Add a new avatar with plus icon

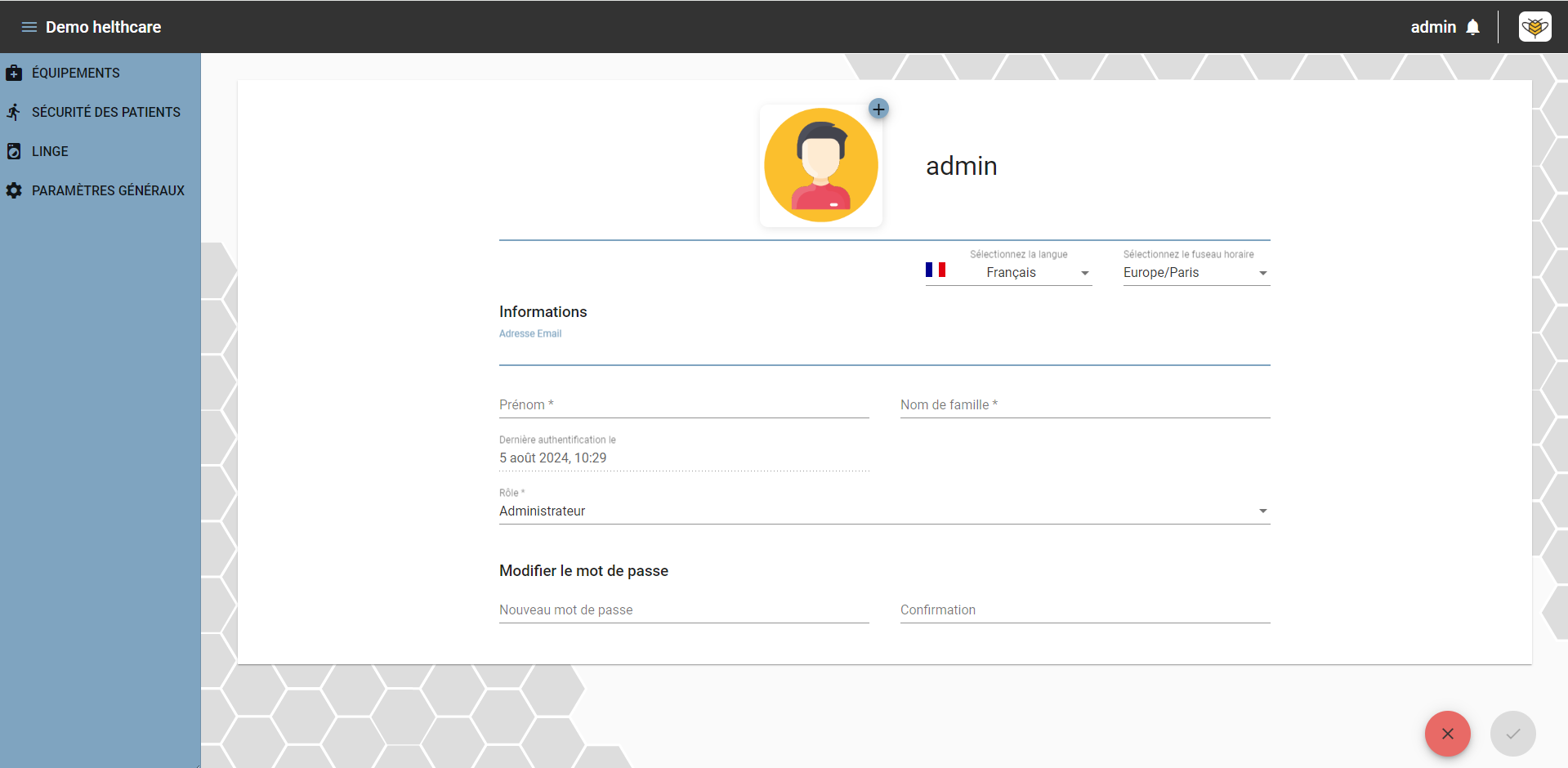878,109
